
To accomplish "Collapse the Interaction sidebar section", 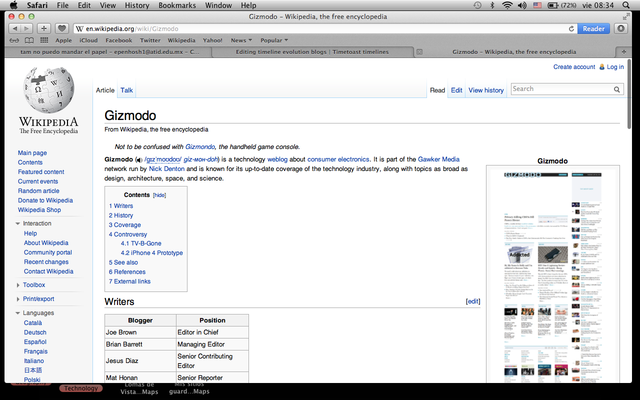I will [x=18, y=224].
